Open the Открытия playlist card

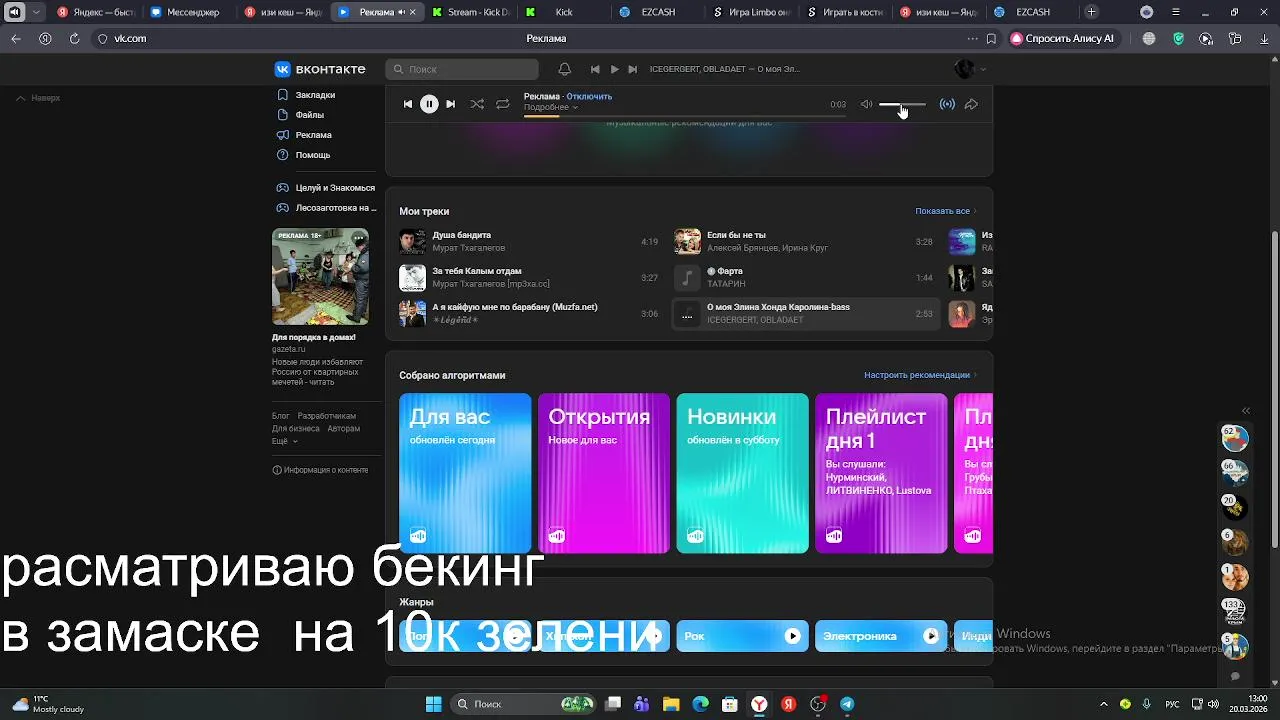[x=604, y=473]
